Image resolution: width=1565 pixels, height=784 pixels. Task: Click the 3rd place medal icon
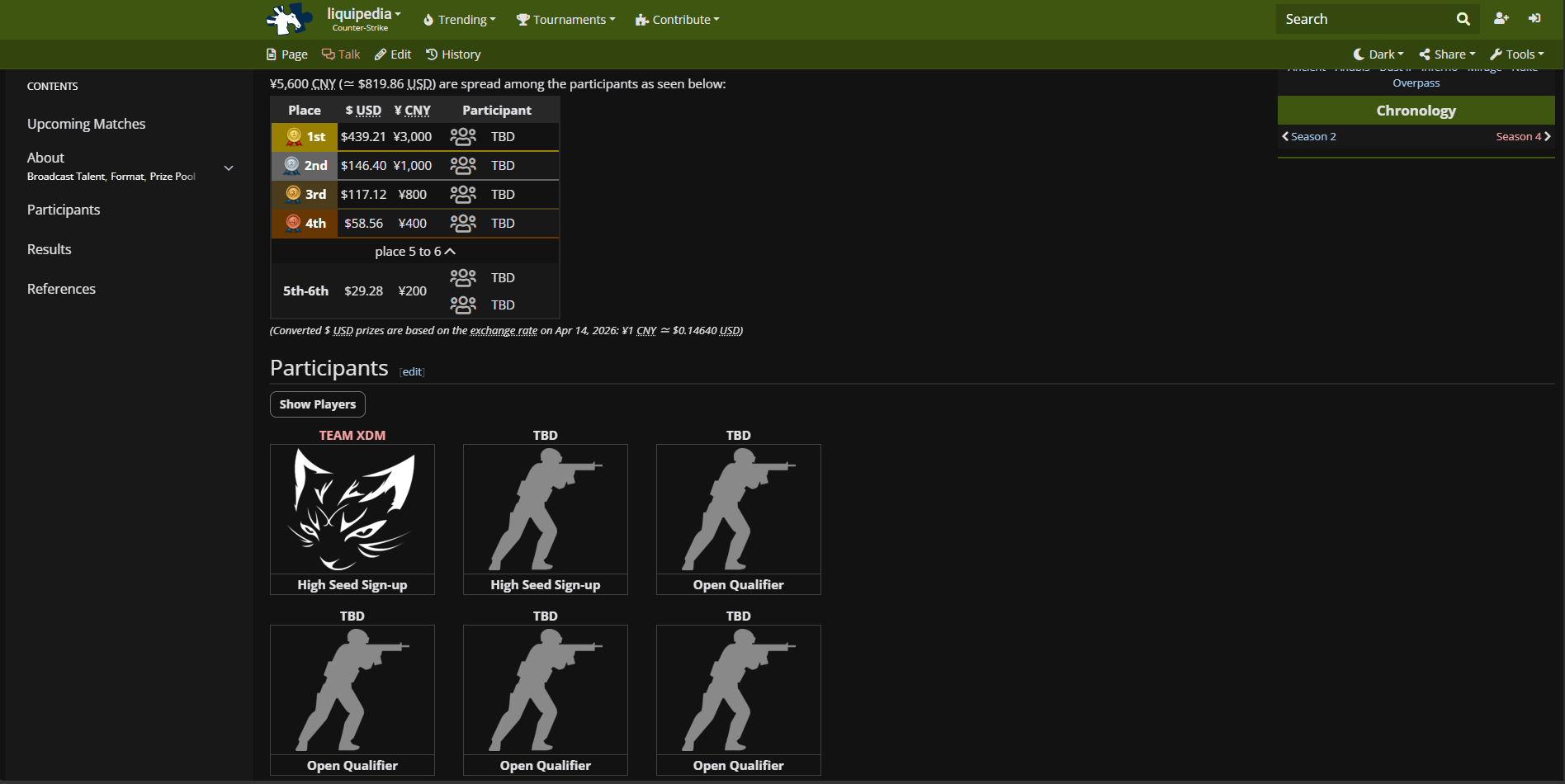(x=293, y=194)
